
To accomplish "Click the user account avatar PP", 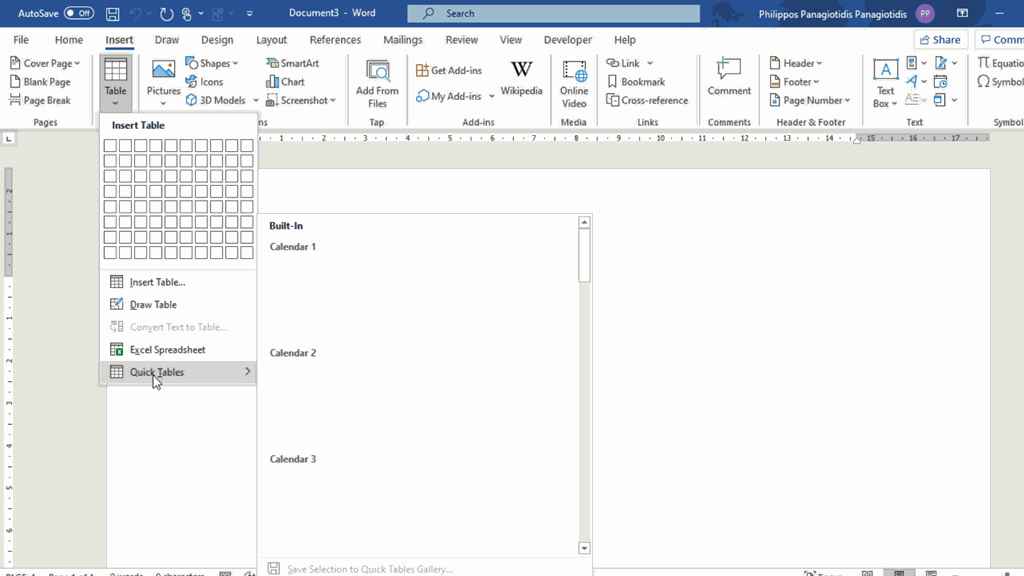I will point(925,14).
